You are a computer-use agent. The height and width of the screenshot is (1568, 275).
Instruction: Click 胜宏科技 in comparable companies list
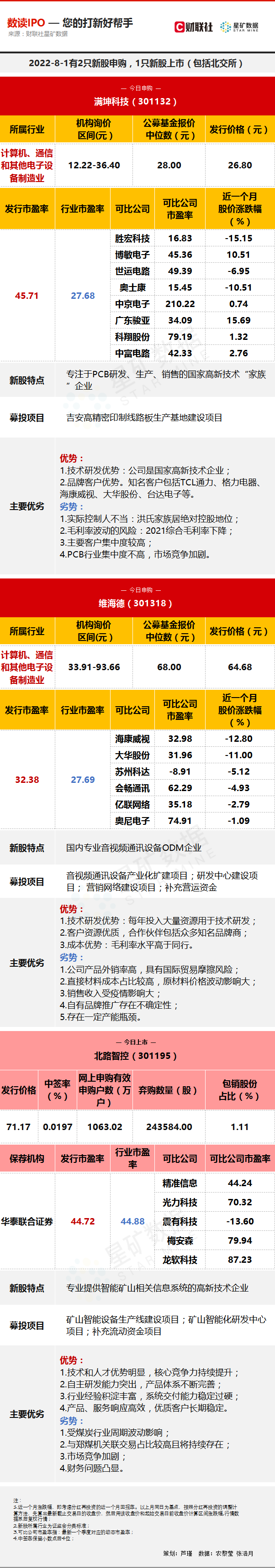click(132, 238)
